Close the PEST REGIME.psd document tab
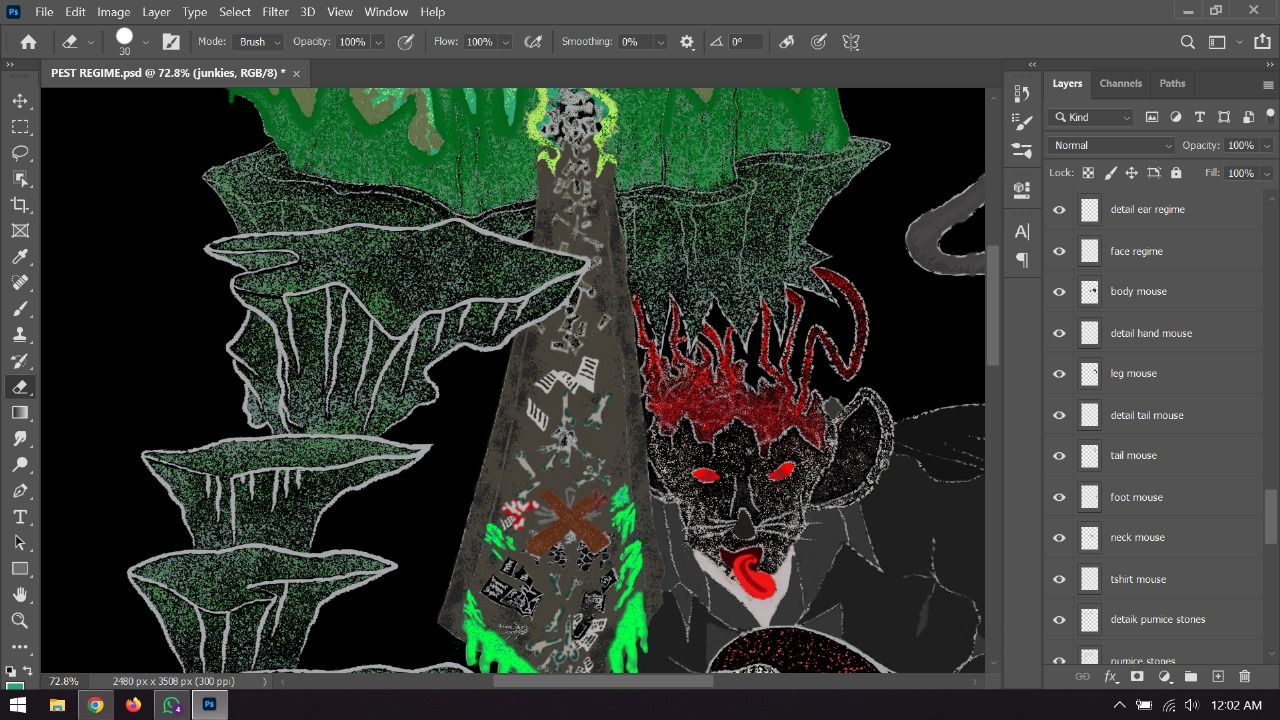The height and width of the screenshot is (720, 1280). tap(296, 73)
